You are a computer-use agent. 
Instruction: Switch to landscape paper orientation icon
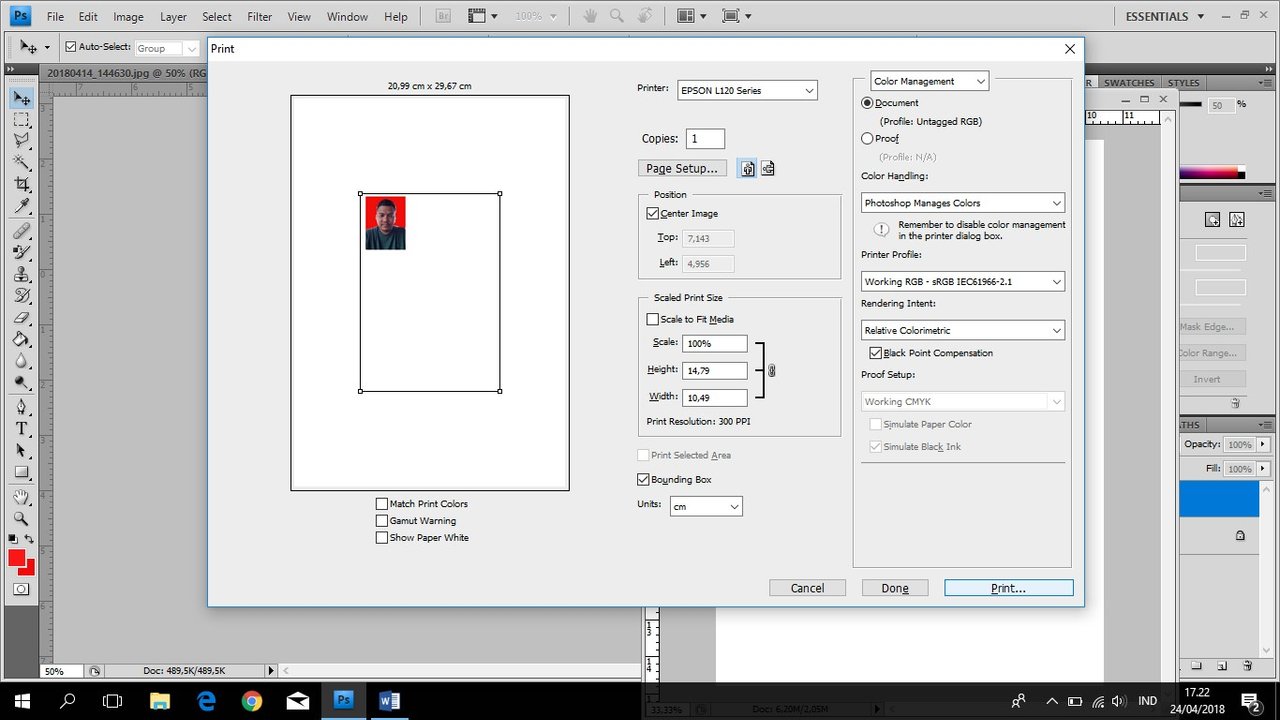click(x=768, y=169)
